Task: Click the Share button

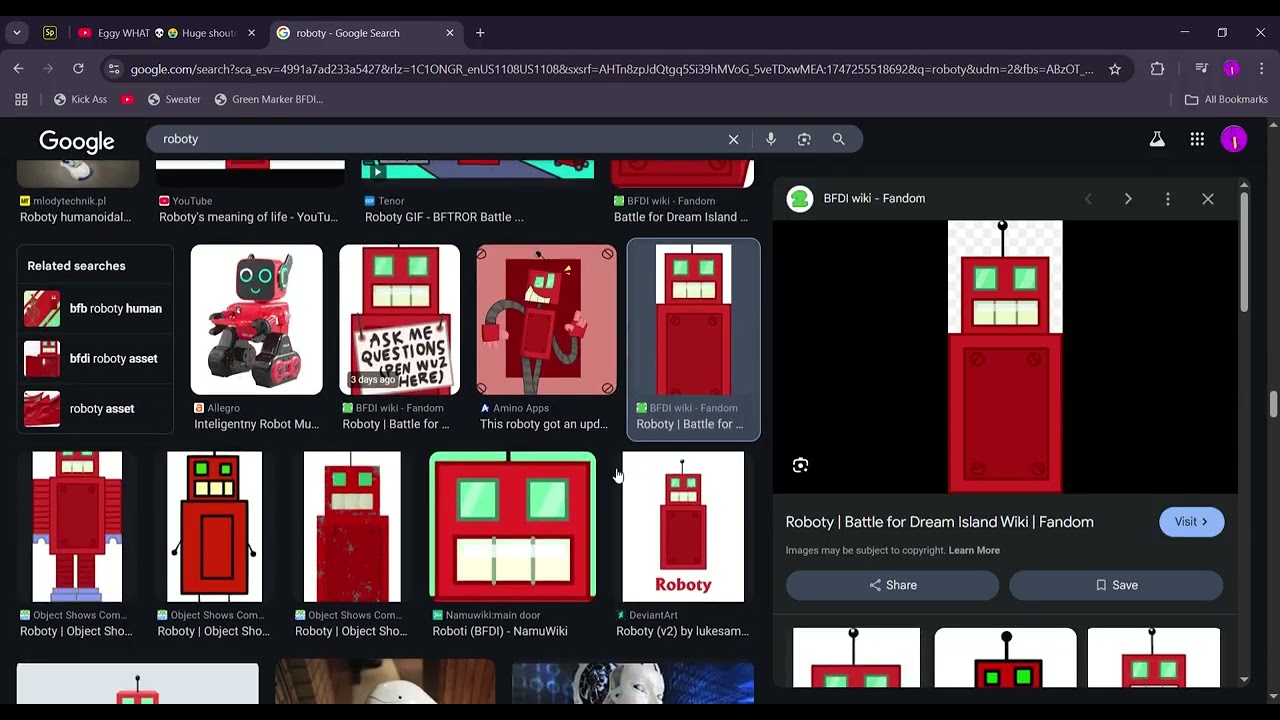Action: [x=892, y=585]
